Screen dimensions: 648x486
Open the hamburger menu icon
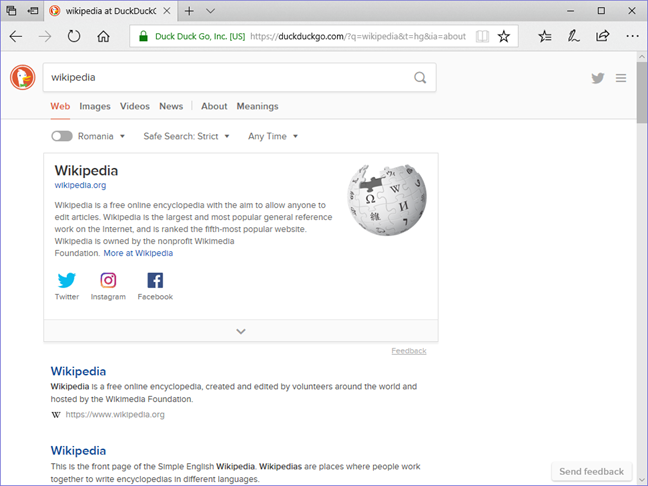(621, 78)
